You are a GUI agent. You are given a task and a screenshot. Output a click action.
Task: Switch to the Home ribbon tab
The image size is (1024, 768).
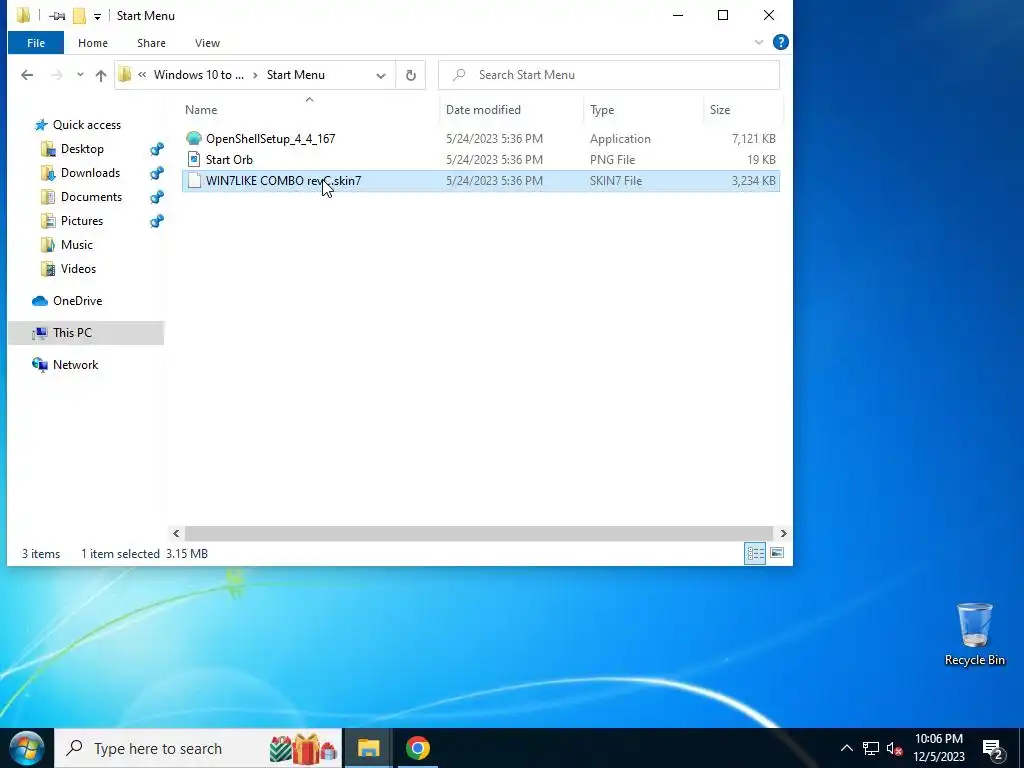pos(93,43)
